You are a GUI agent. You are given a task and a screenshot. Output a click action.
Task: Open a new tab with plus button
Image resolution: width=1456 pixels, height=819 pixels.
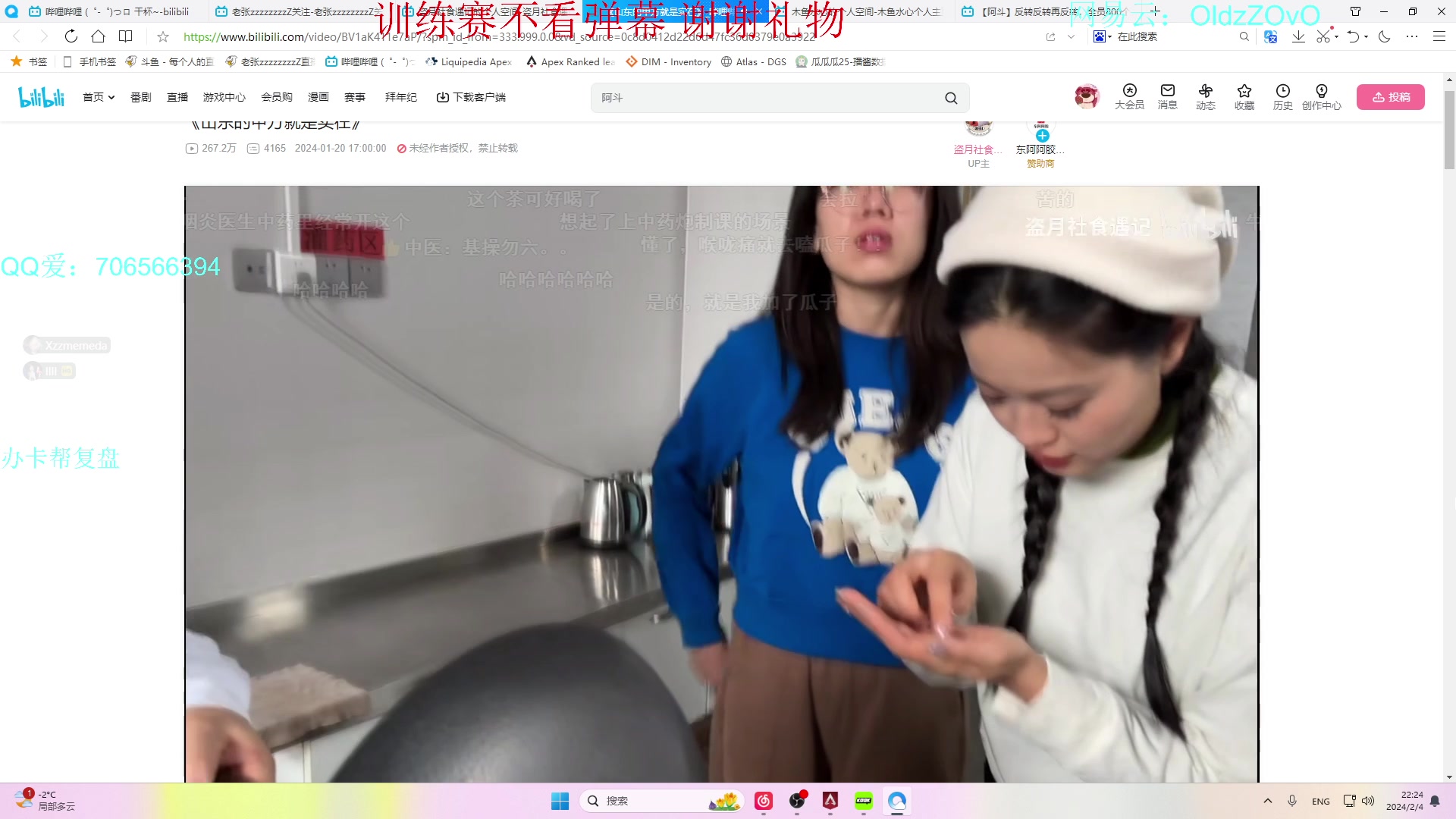[1155, 11]
